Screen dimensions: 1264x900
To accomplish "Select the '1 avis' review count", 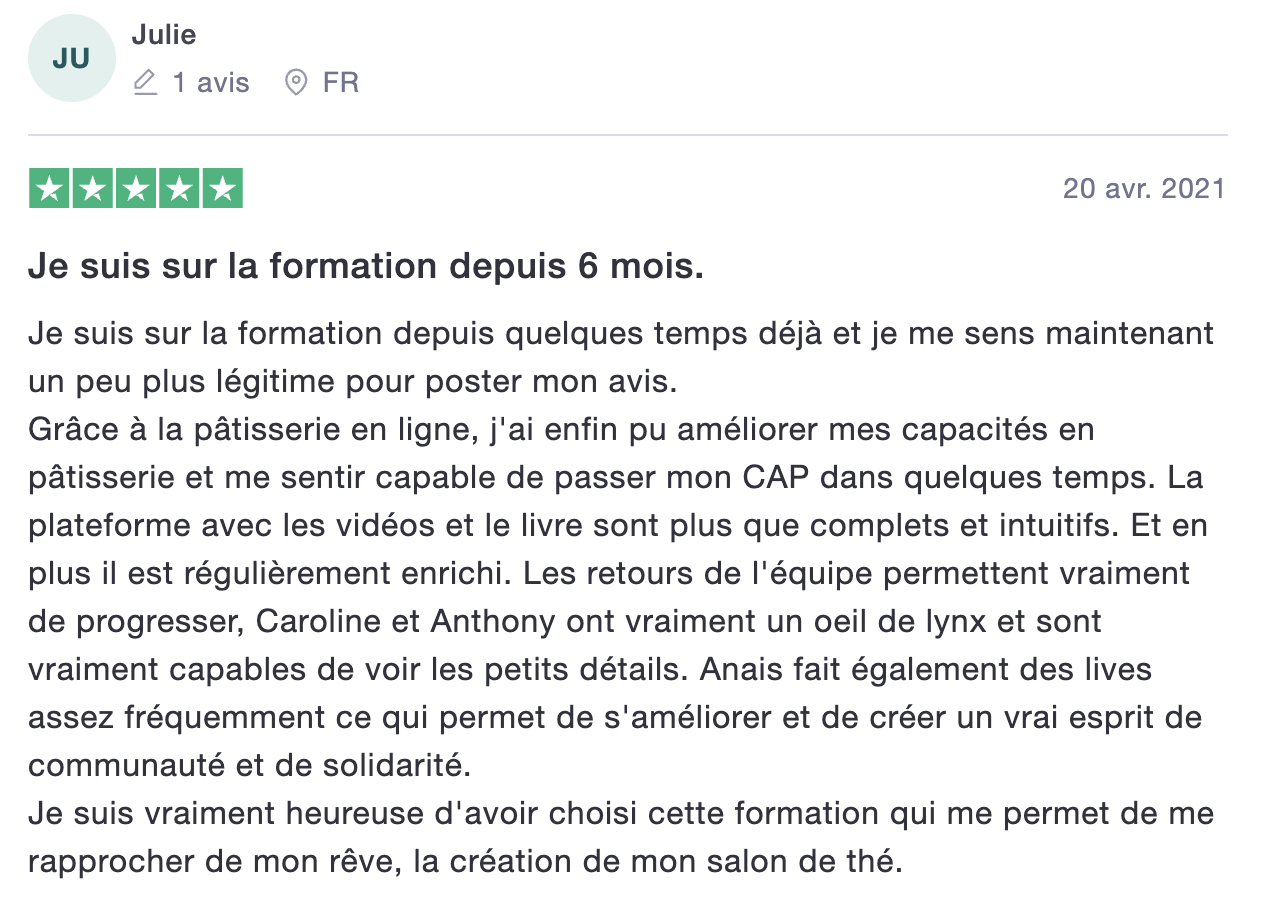I will (x=210, y=82).
